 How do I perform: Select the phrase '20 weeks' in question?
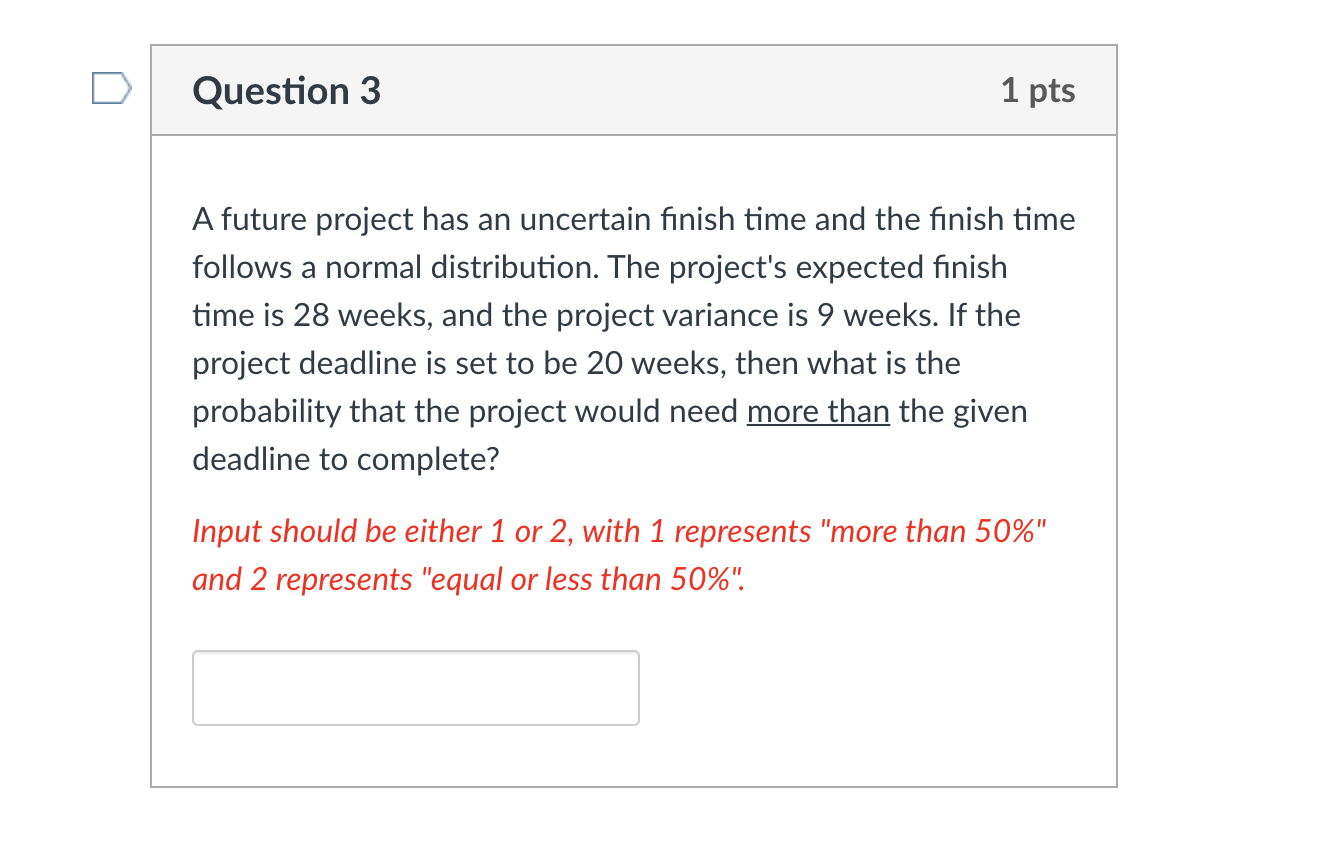click(650, 363)
